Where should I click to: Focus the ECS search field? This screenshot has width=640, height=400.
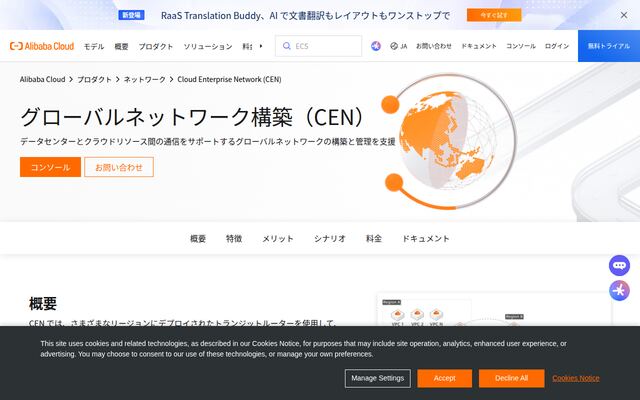[318, 46]
